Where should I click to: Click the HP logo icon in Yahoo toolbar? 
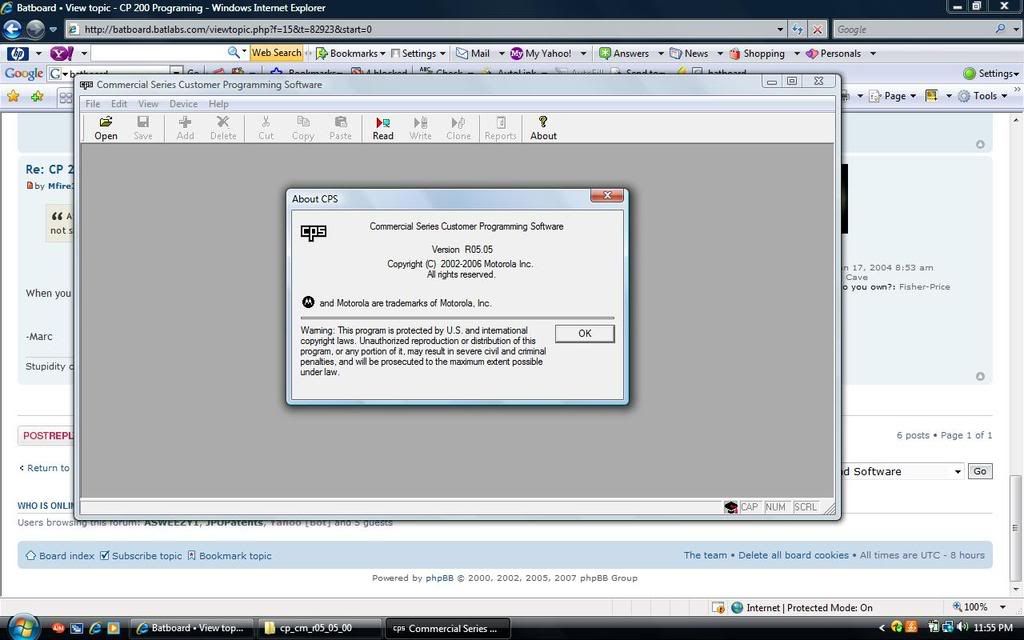point(18,53)
